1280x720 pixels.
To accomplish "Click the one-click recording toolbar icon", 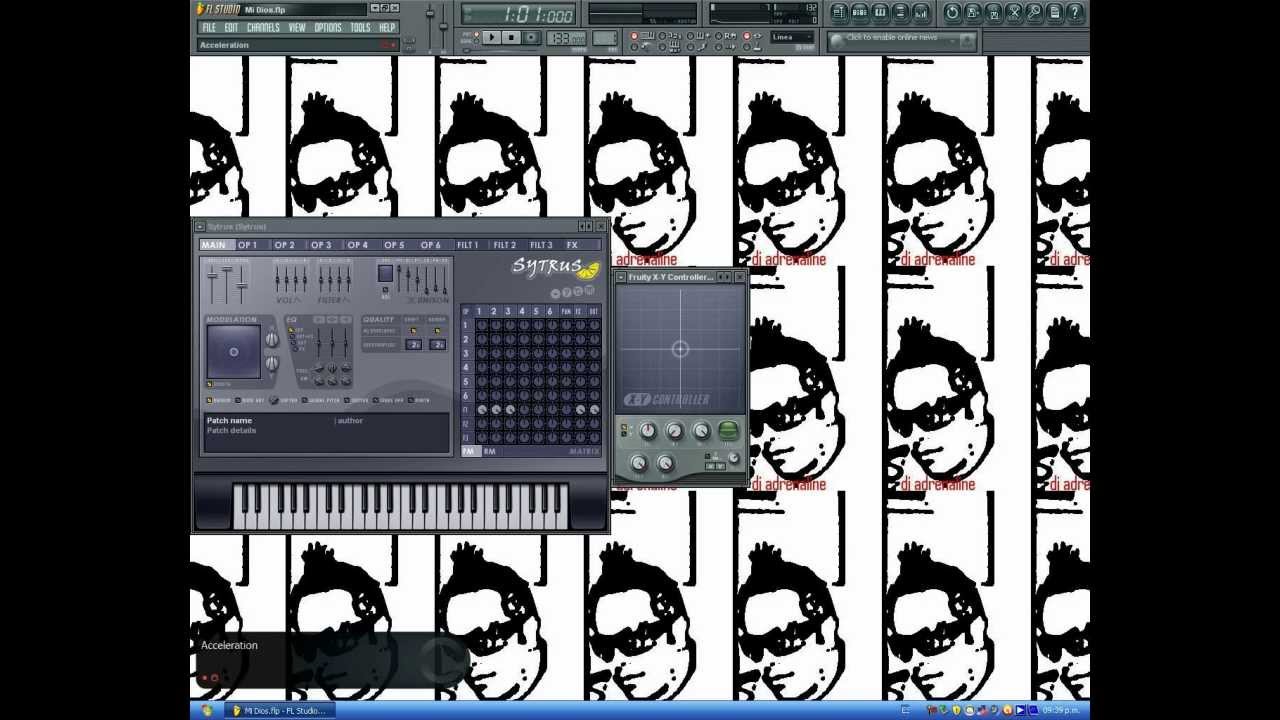I will pos(1034,13).
